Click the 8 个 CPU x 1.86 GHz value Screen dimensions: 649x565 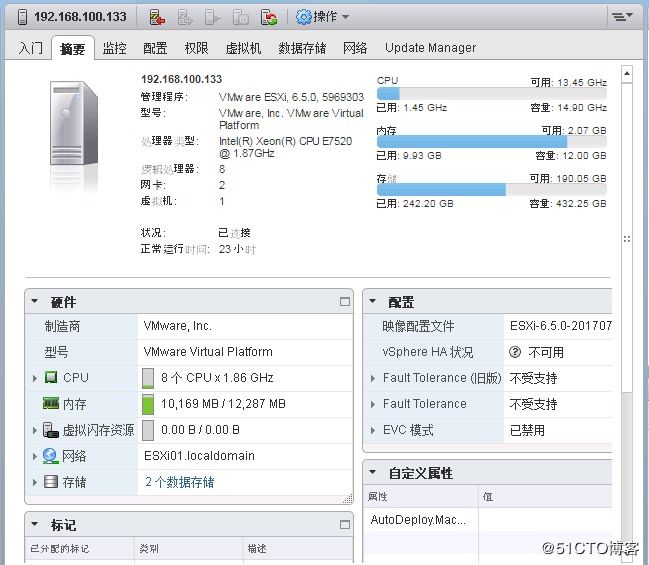[x=217, y=378]
